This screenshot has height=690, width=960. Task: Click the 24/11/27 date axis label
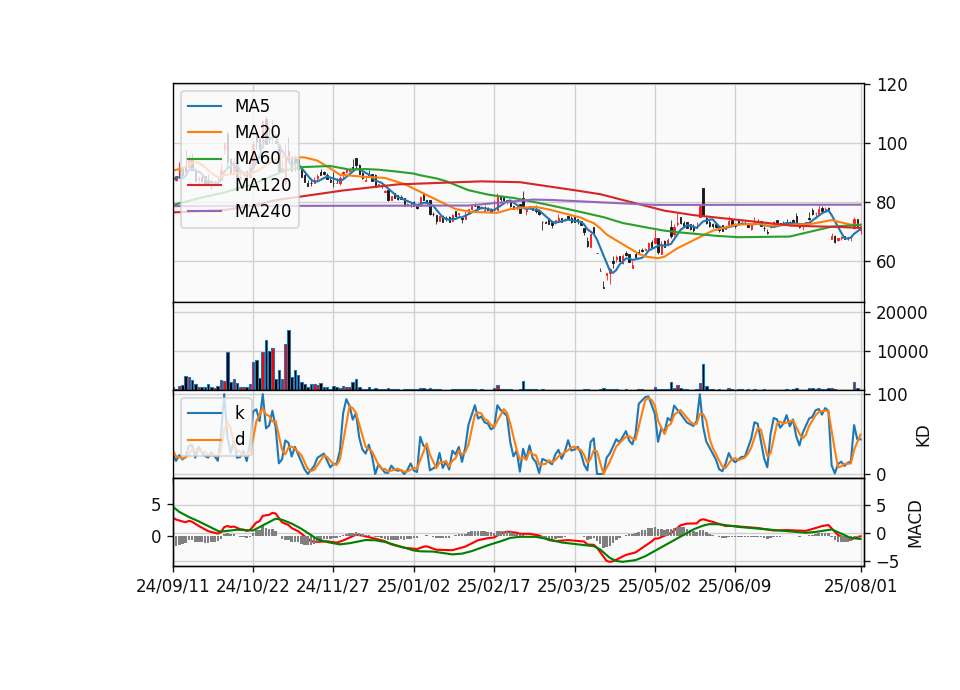(x=333, y=586)
